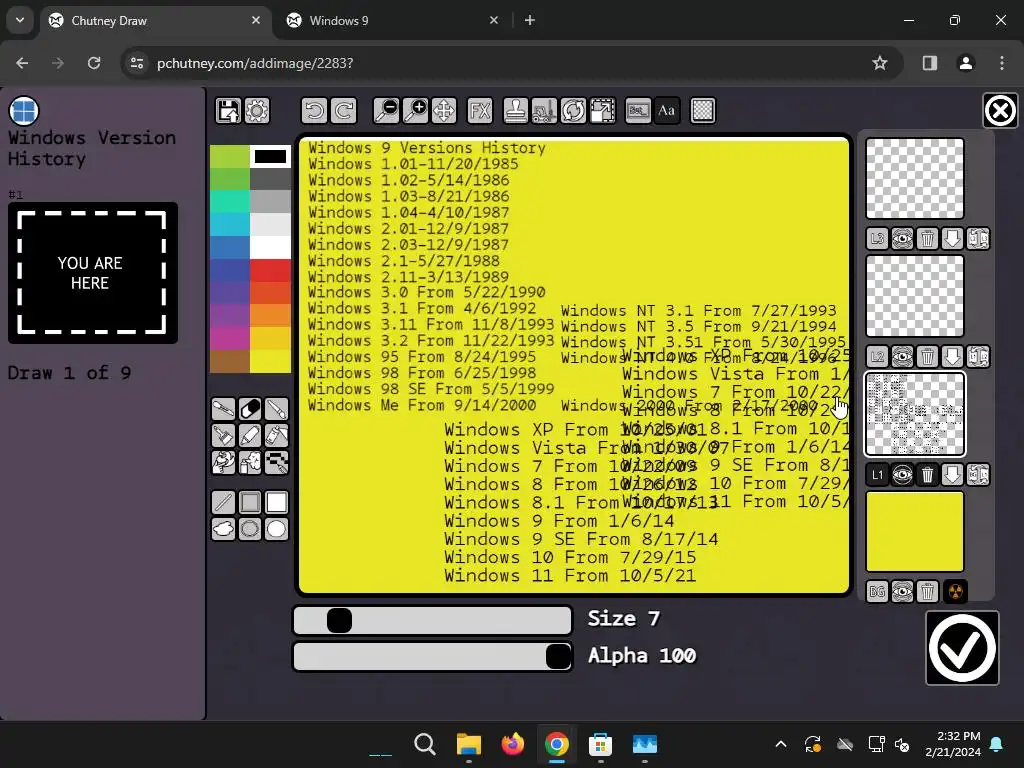The height and width of the screenshot is (768, 1024).
Task: Click the radioactive nuke icon on BG row
Action: pyautogui.click(x=955, y=592)
